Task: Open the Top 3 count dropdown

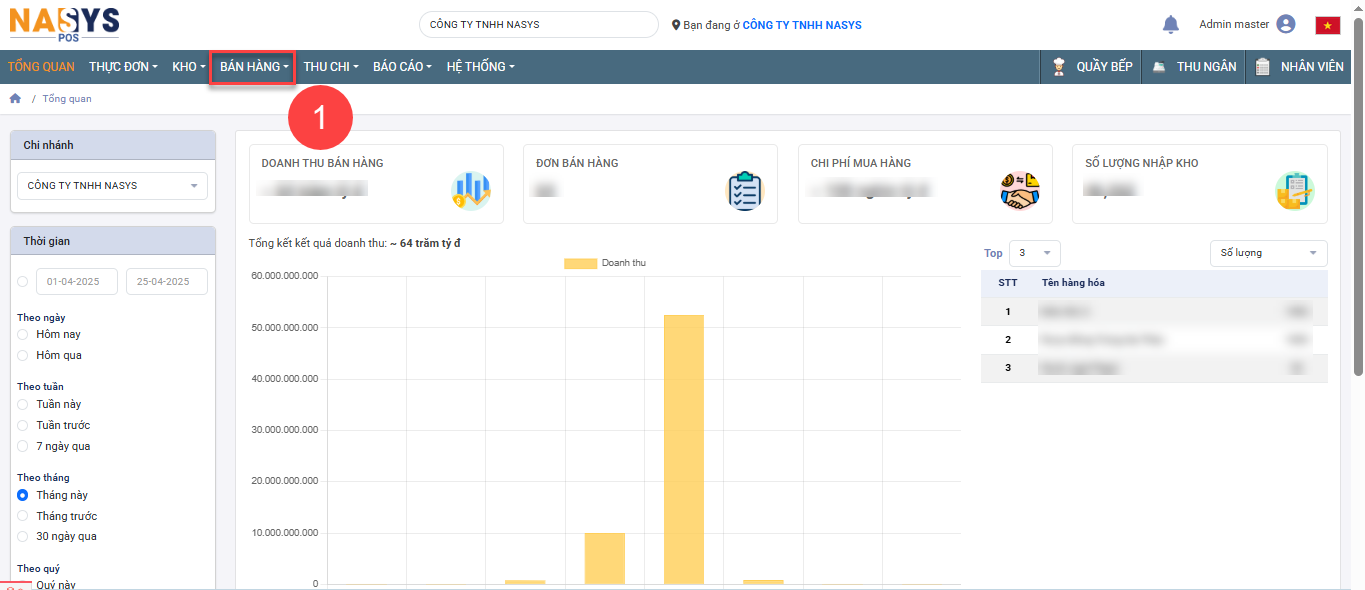Action: click(x=1035, y=253)
